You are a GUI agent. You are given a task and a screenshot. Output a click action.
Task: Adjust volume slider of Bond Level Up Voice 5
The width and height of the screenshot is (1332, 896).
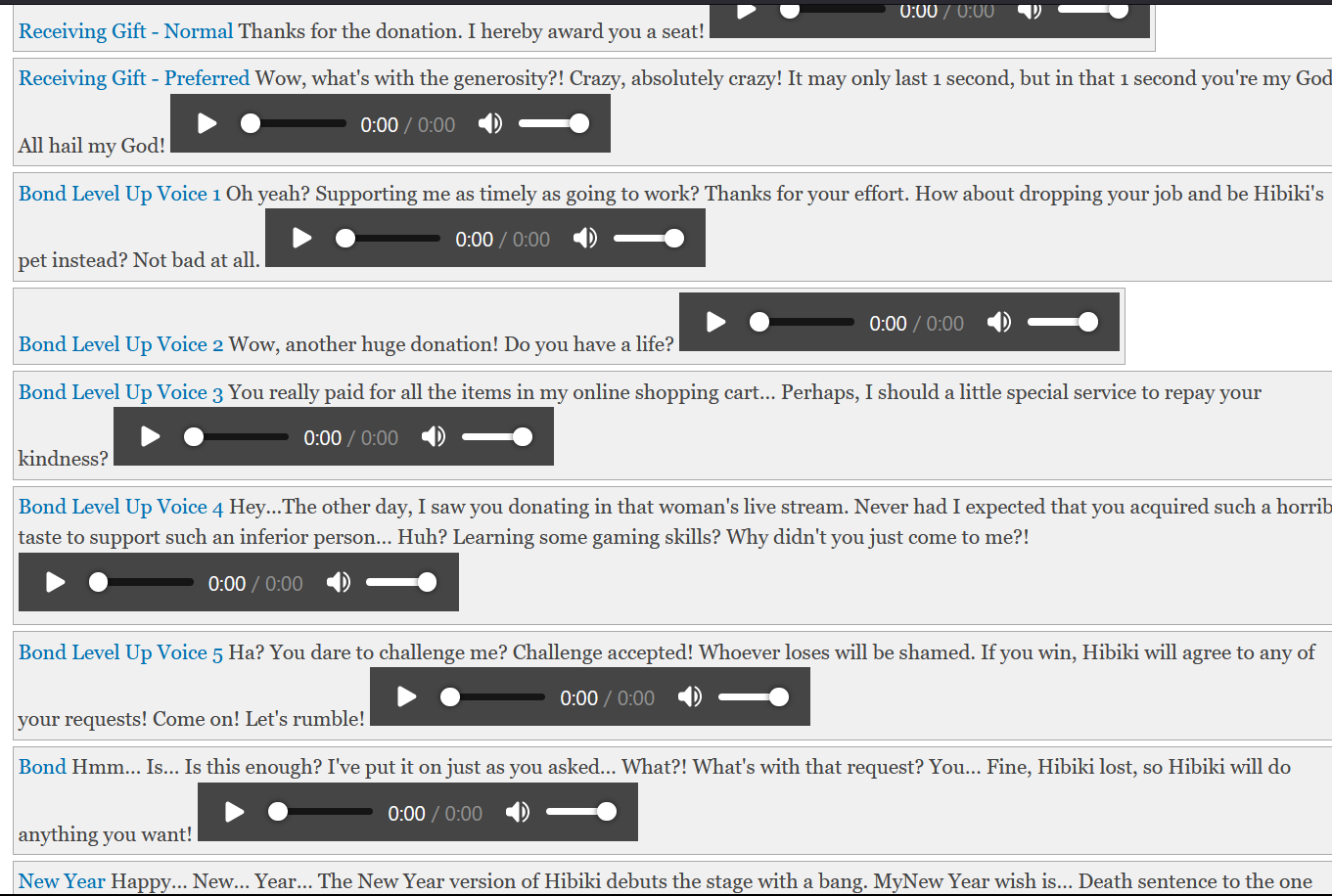(754, 696)
